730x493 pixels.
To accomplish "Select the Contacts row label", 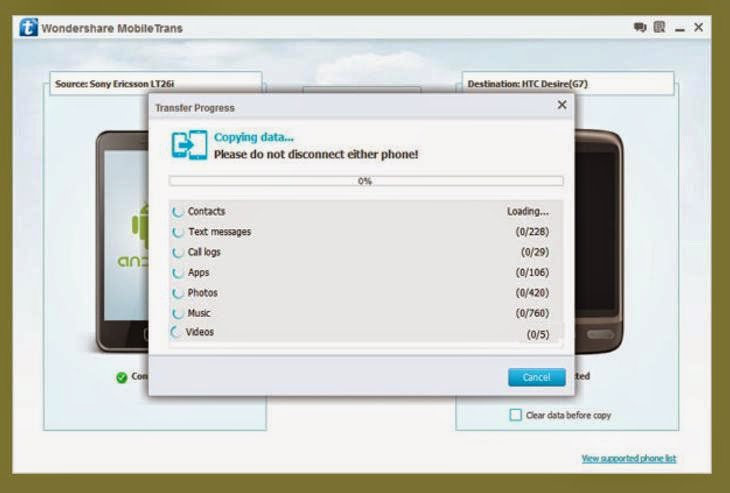I will tap(206, 211).
